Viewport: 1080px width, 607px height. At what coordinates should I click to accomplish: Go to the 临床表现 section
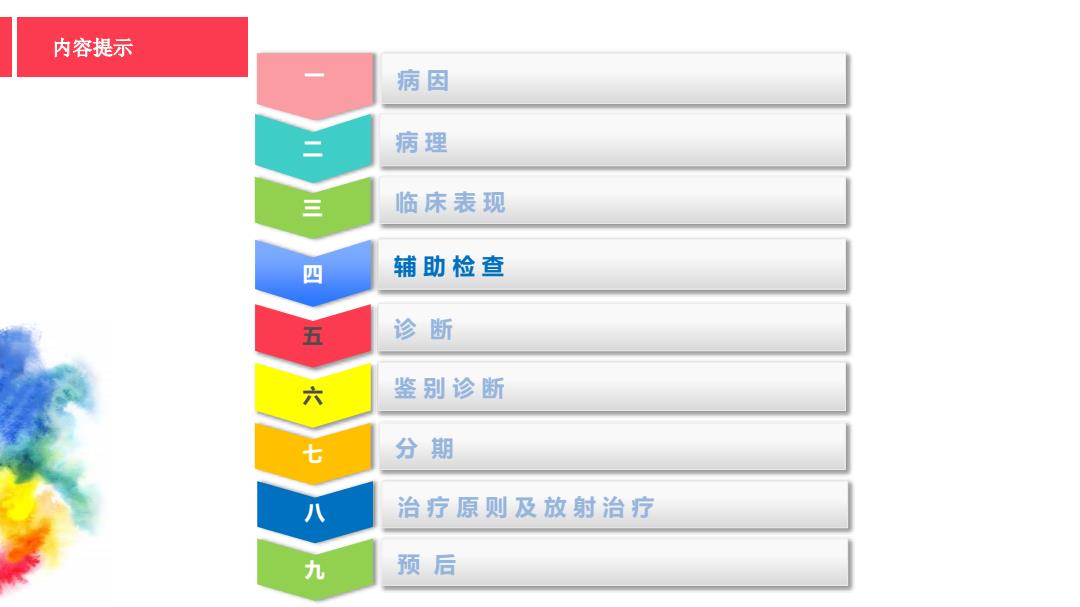tap(613, 201)
